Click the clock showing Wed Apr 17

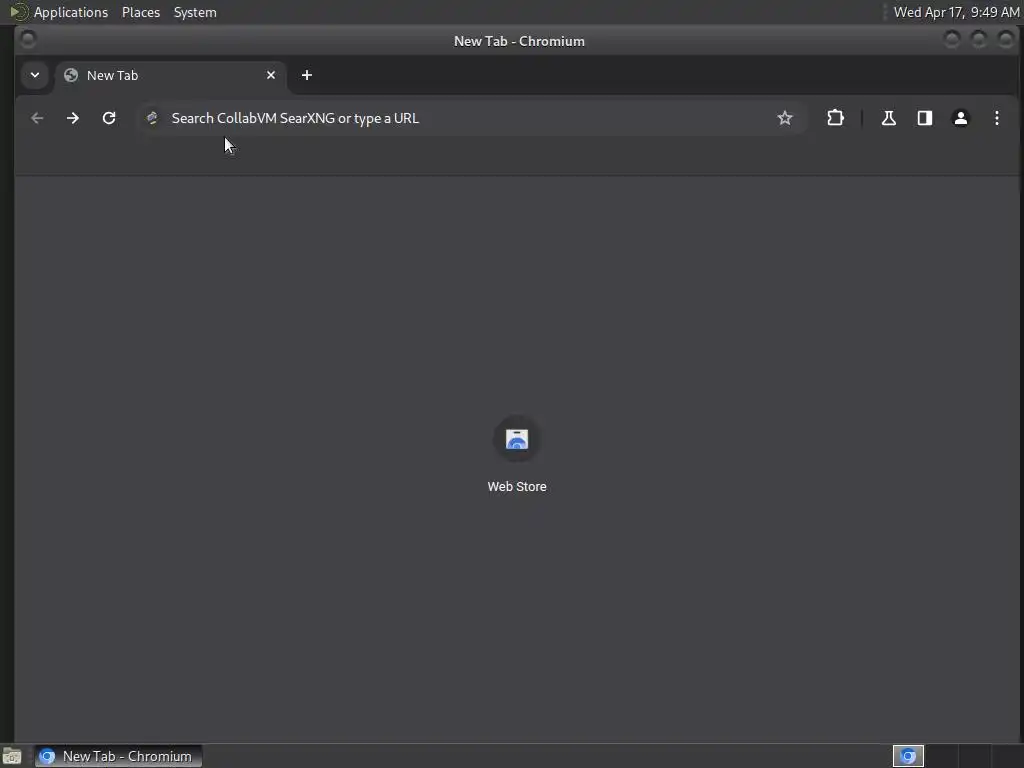(x=956, y=12)
